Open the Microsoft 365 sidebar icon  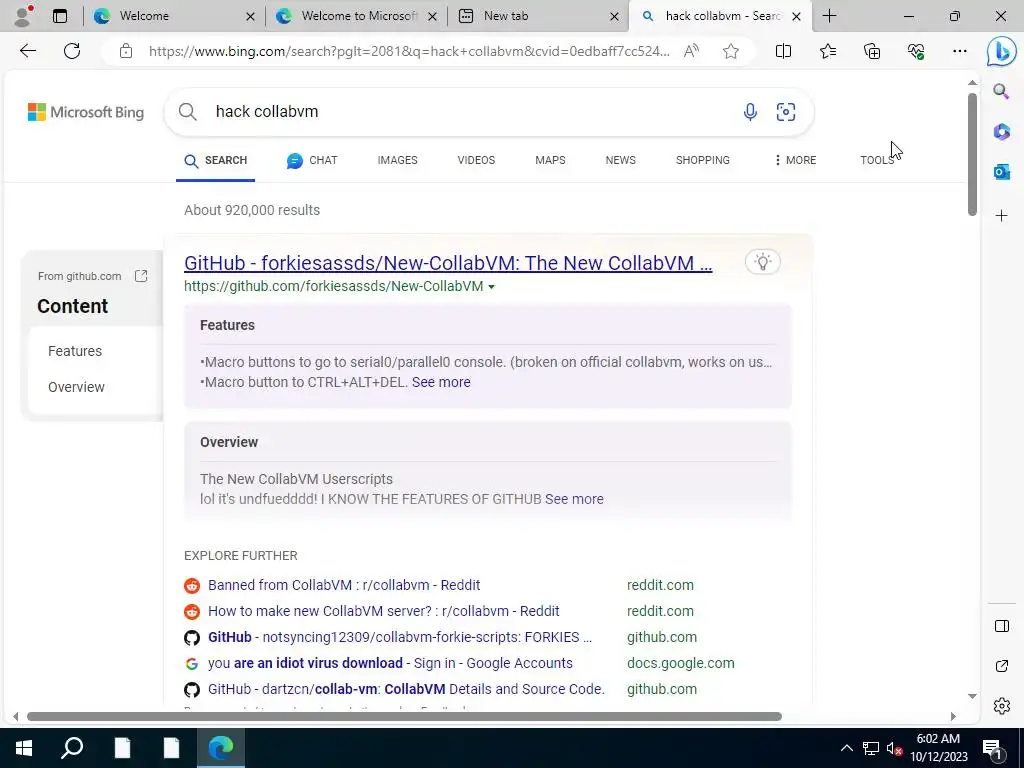pos(1001,131)
